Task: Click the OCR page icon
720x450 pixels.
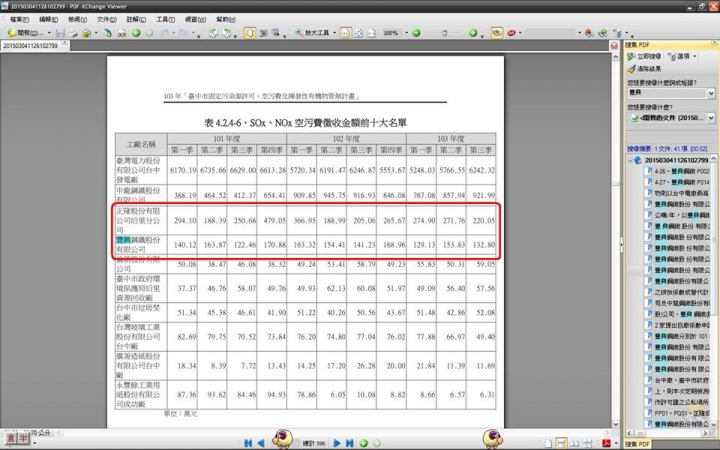Action: pyautogui.click(x=122, y=33)
